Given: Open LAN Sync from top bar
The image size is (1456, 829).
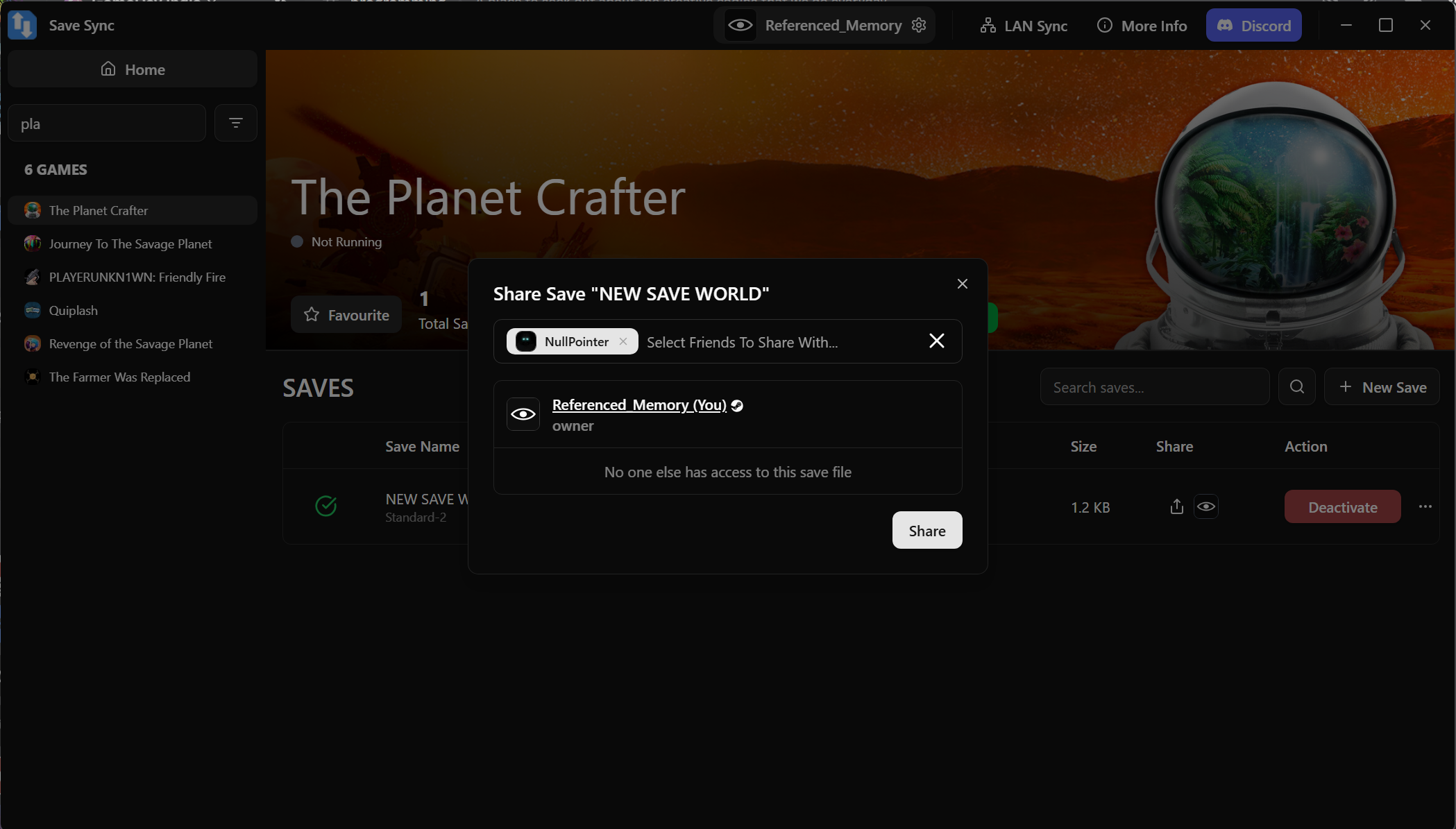Looking at the screenshot, I should pyautogui.click(x=1024, y=26).
